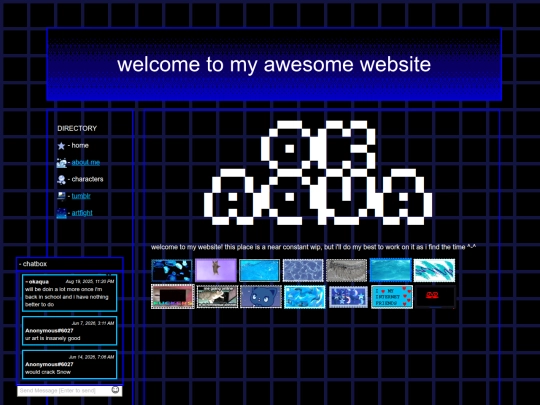
Task: Click the 'will be doin a lot more' message
Action: point(67,297)
